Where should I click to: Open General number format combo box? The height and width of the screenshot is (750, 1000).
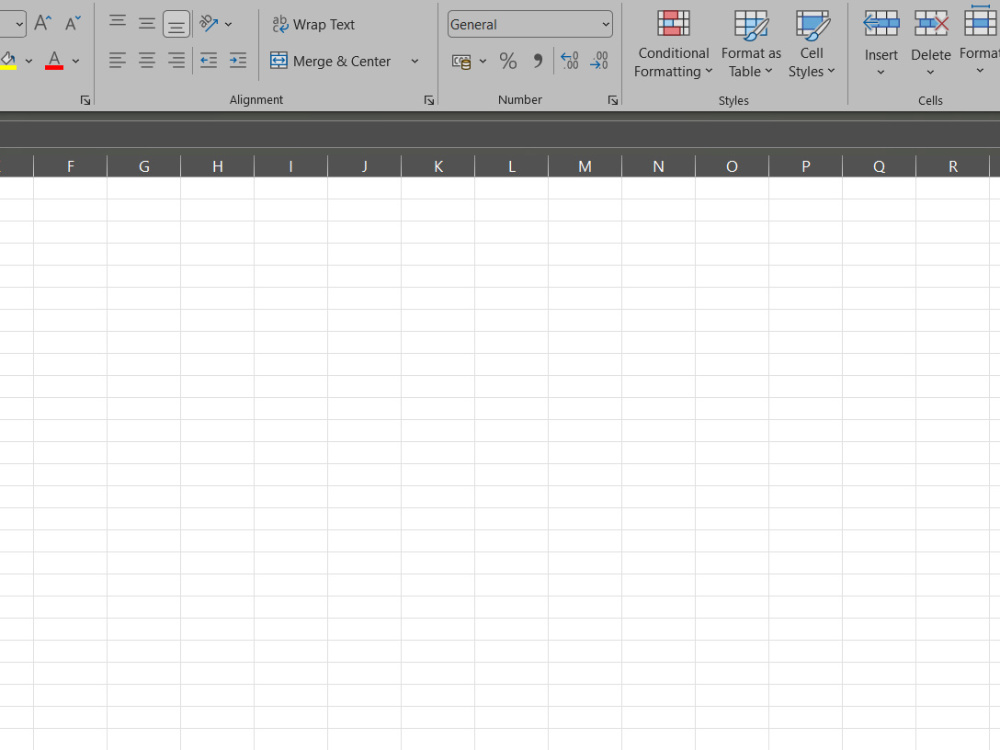pos(530,24)
